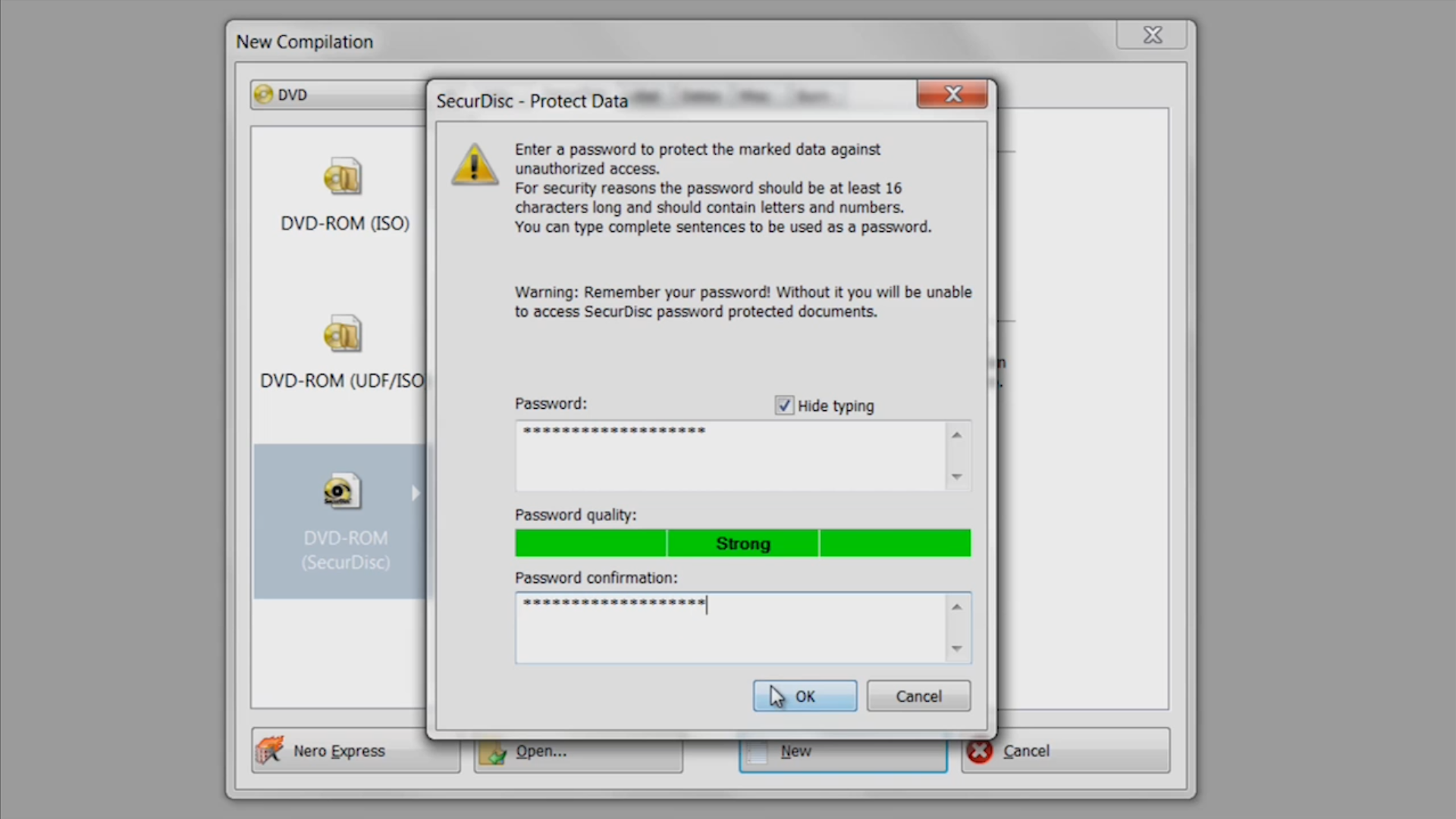Click the yellow warning triangle icon

475,165
